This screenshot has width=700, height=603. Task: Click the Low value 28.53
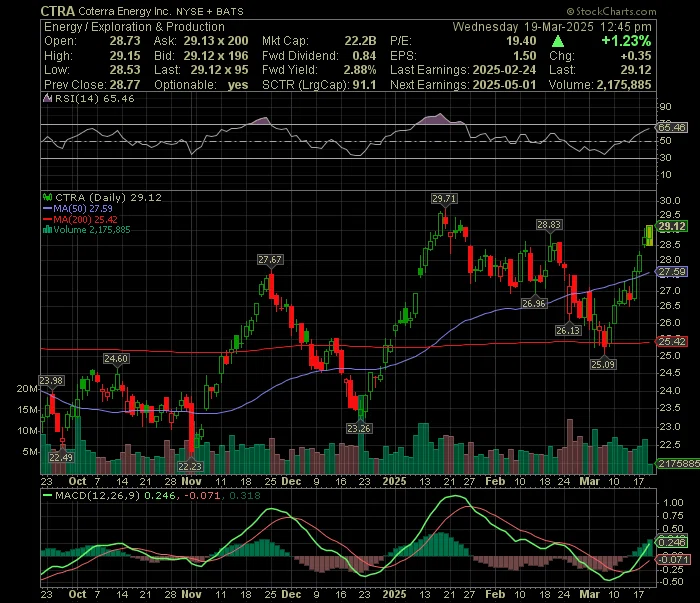[x=125, y=70]
